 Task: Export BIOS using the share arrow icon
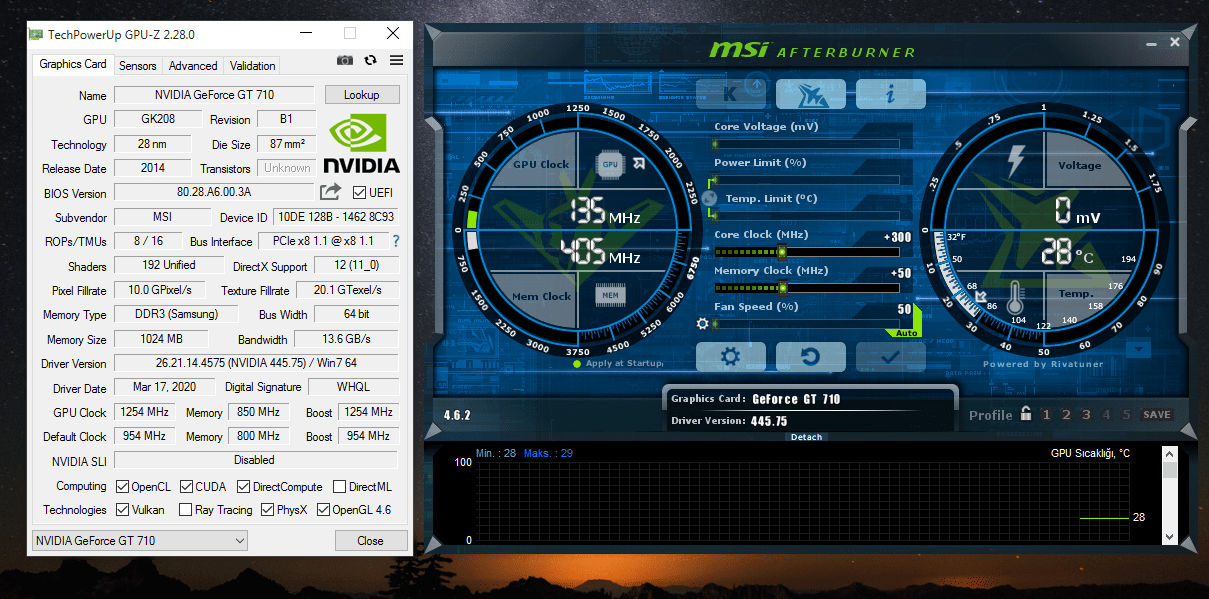330,191
